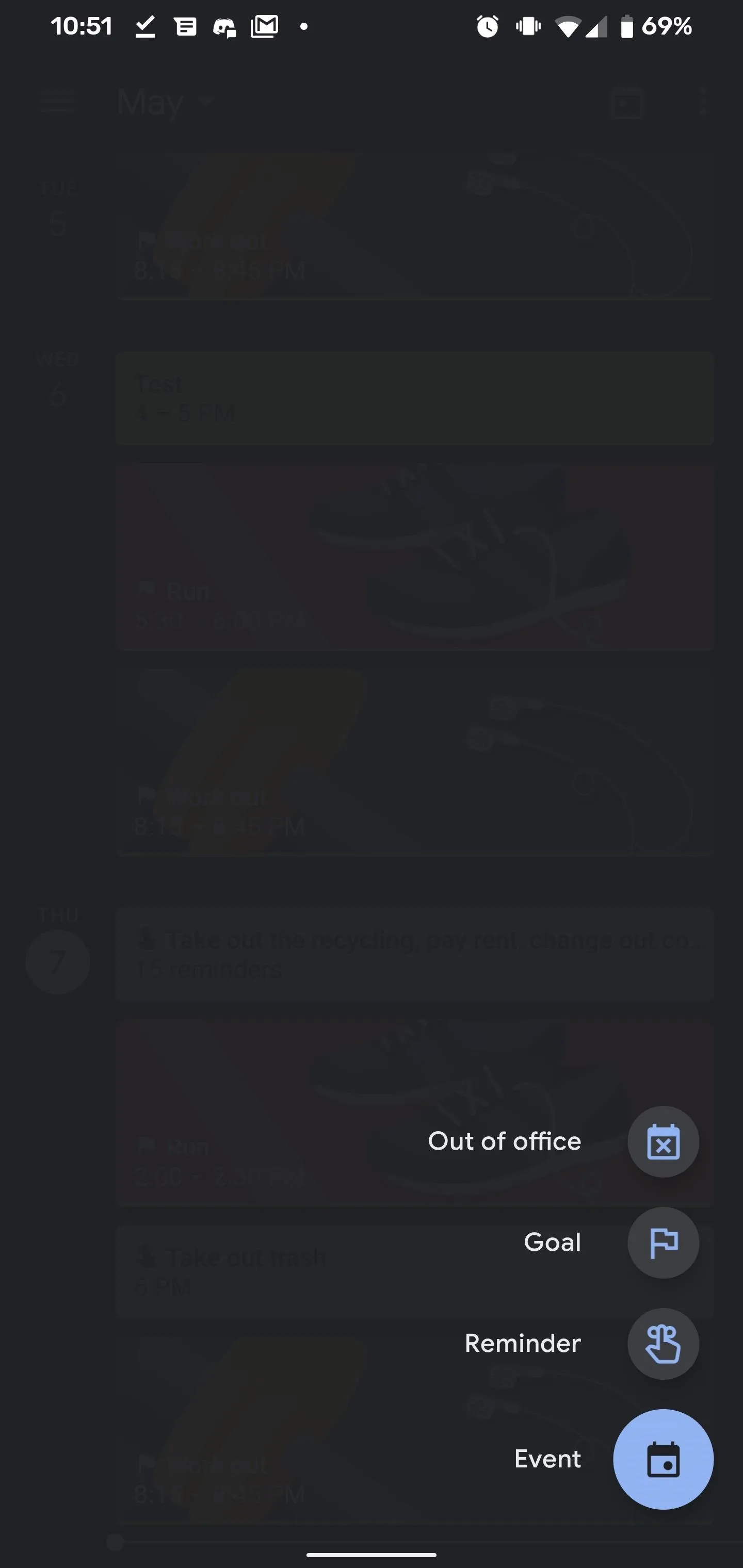Choose the 'Reminder' label
Screen dimensions: 743x1568
tap(523, 1344)
